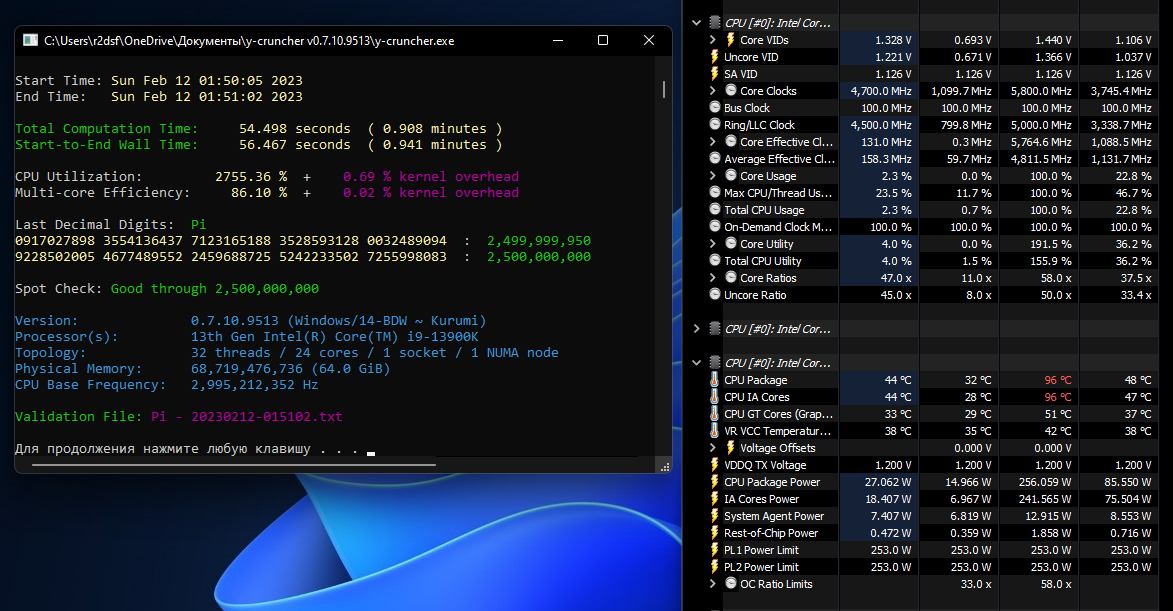Click the lightning icon beside PL1 Power Limit
The width and height of the screenshot is (1173, 611).
pyautogui.click(x=715, y=550)
